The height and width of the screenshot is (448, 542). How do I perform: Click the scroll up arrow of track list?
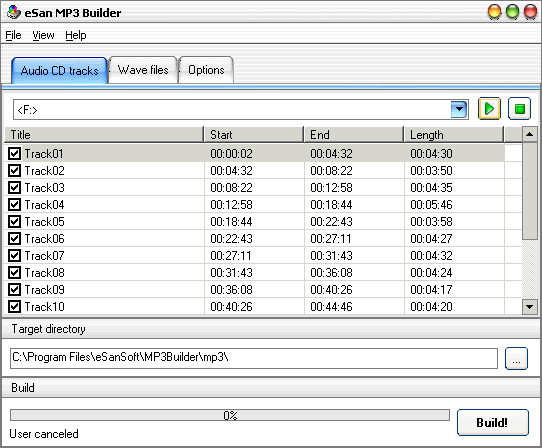pyautogui.click(x=530, y=134)
